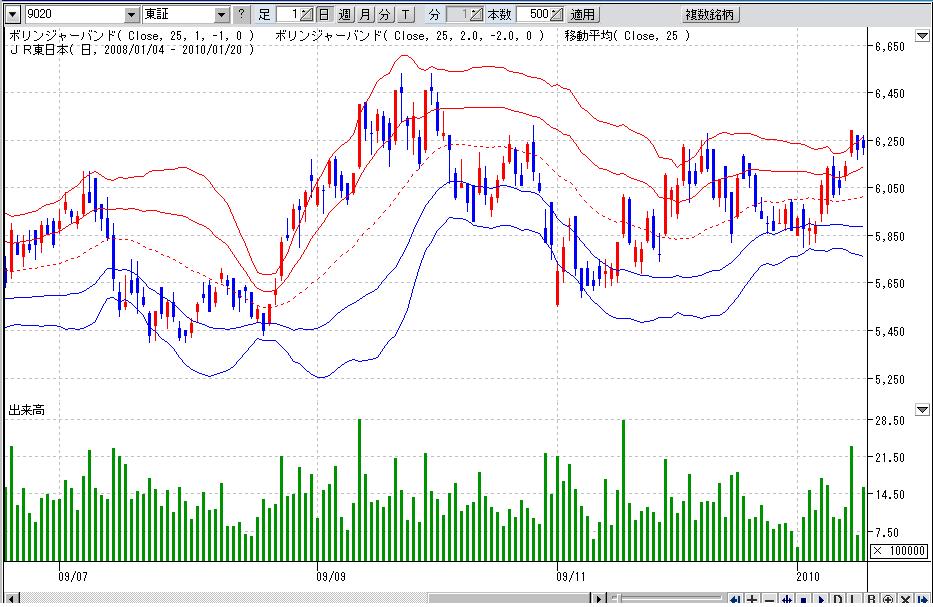933x607 pixels.
Task: Zoom out with the minus icon
Action: pos(769,599)
